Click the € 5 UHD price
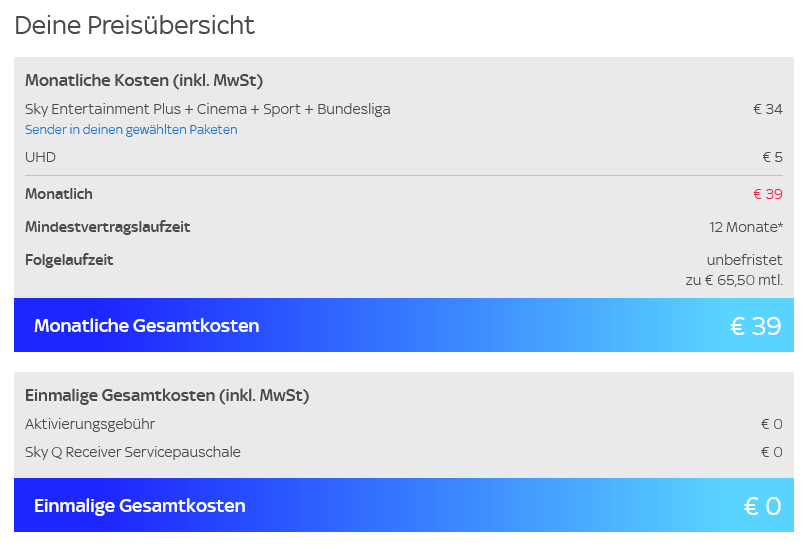 772,157
